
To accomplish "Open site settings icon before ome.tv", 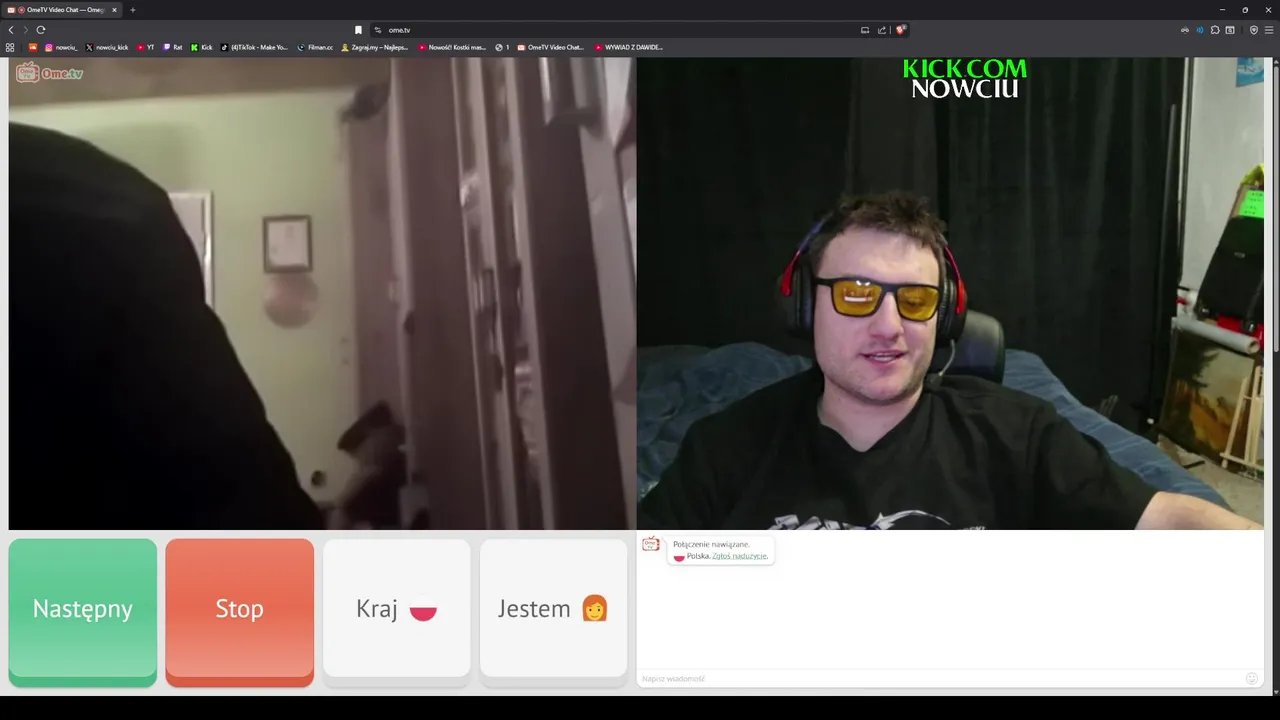I will tap(378, 30).
